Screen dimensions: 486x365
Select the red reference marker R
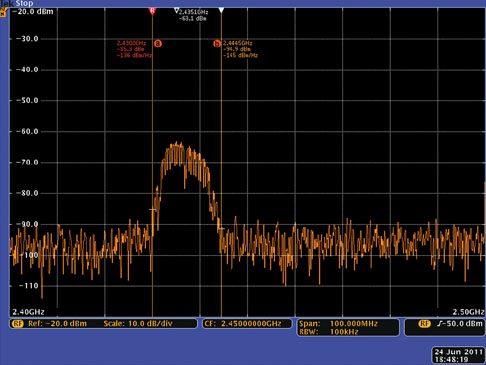click(x=152, y=11)
